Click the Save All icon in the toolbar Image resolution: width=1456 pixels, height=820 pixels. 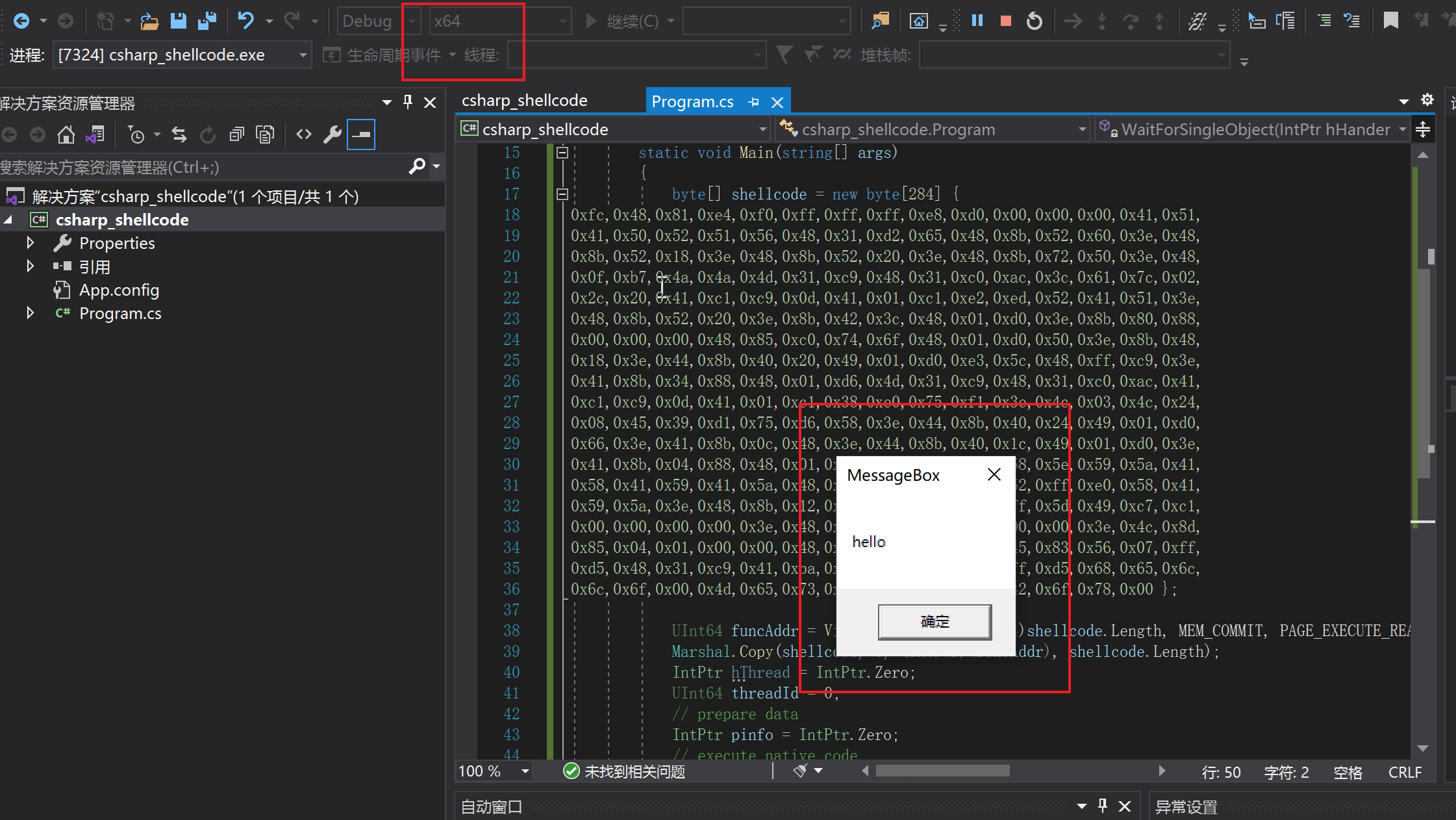pyautogui.click(x=207, y=21)
